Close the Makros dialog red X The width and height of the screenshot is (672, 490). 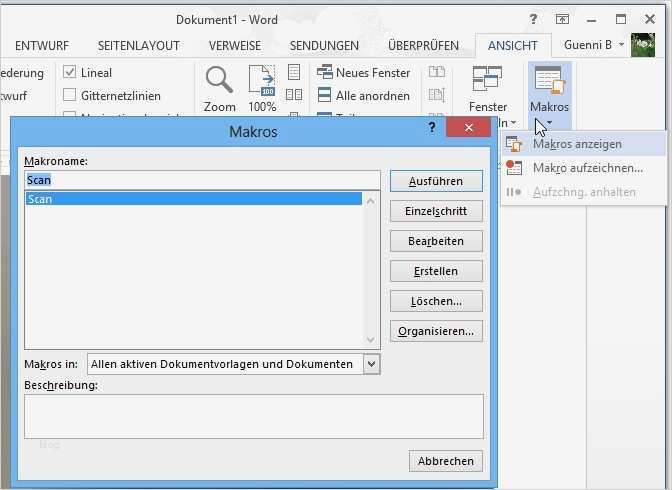click(468, 127)
